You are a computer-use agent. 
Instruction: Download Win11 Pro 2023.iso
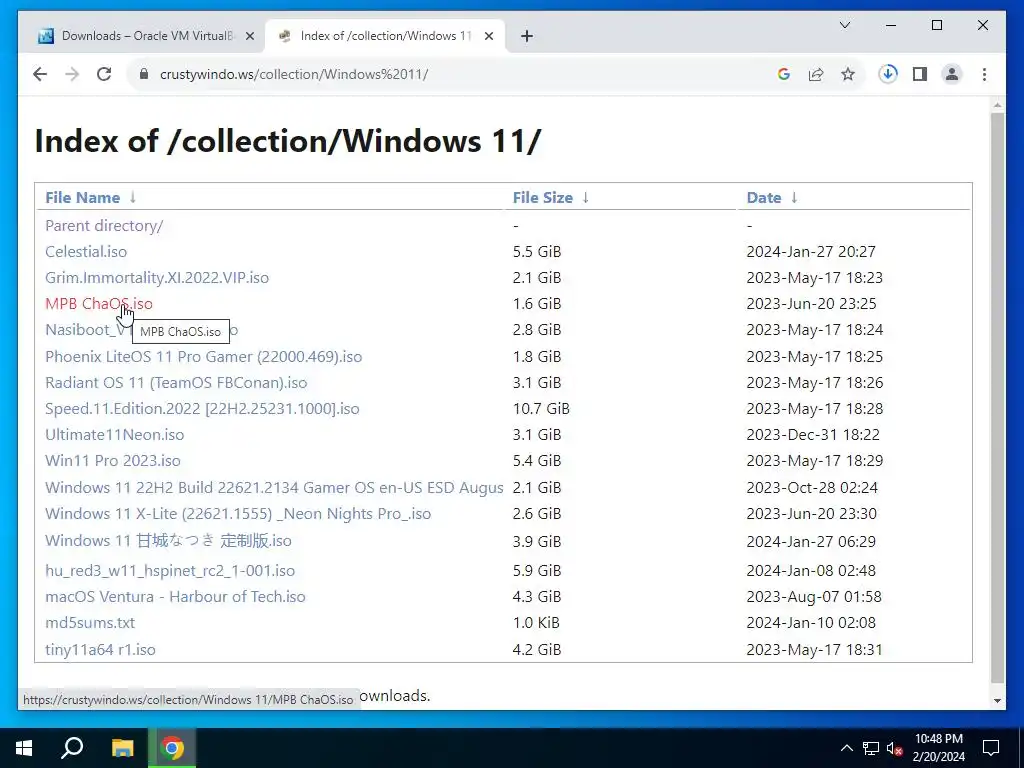coord(112,461)
